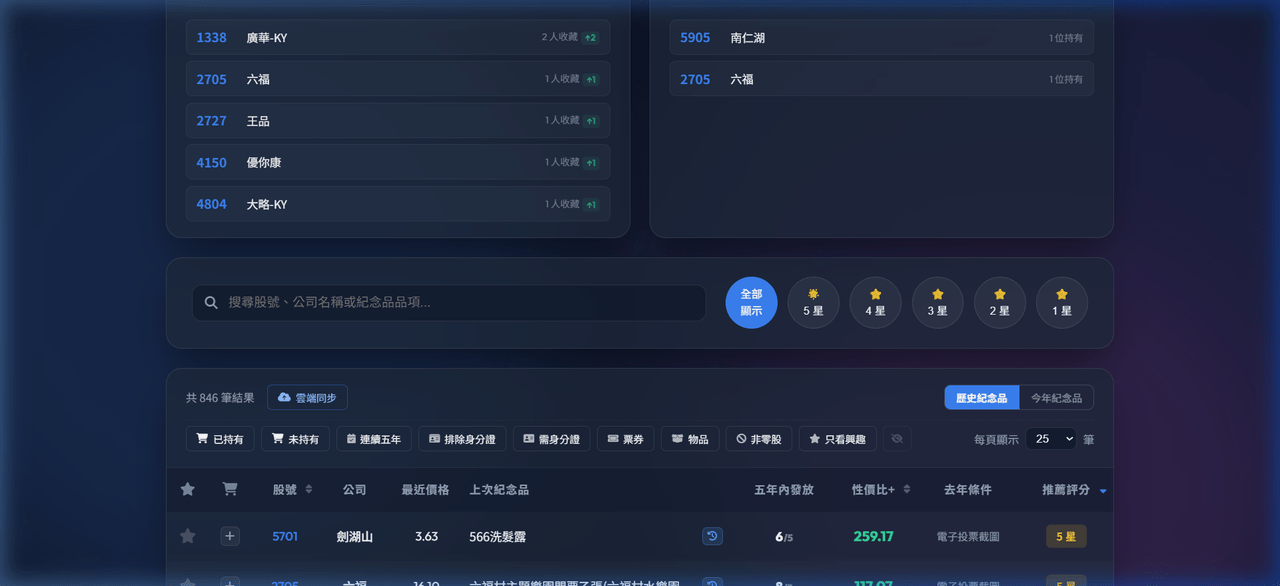The height and width of the screenshot is (586, 1280).
Task: Toggle the 需身分證 filter
Action: click(552, 439)
